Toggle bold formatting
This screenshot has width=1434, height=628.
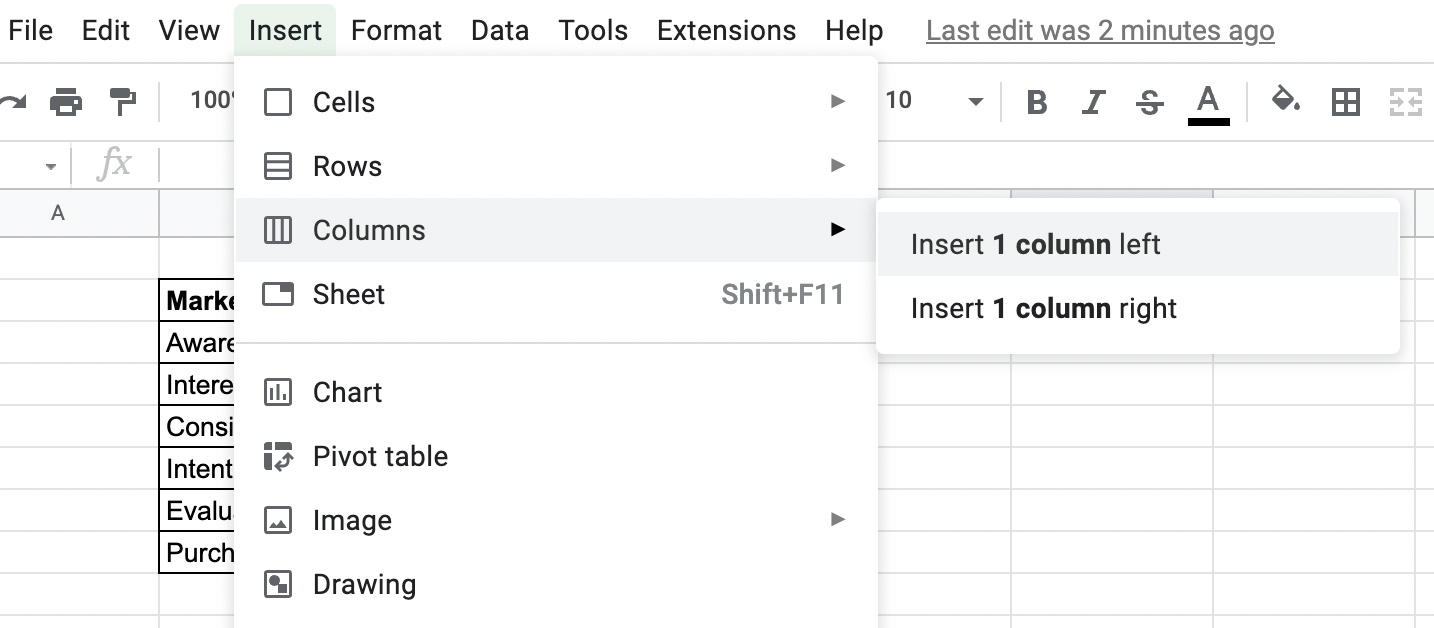pyautogui.click(x=1037, y=102)
